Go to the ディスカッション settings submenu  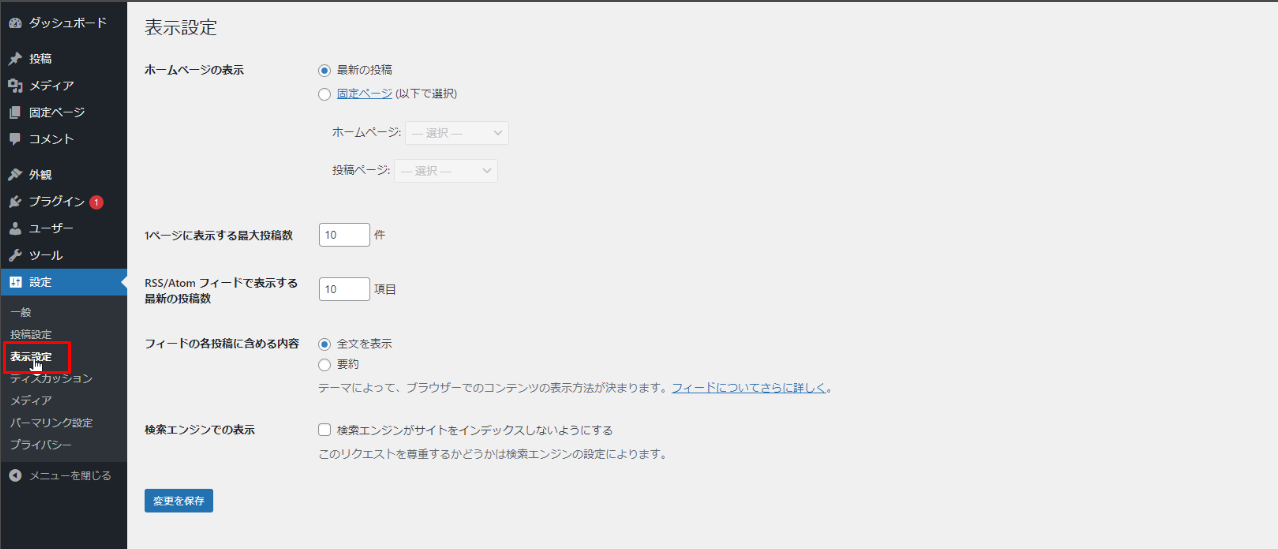click(51, 378)
